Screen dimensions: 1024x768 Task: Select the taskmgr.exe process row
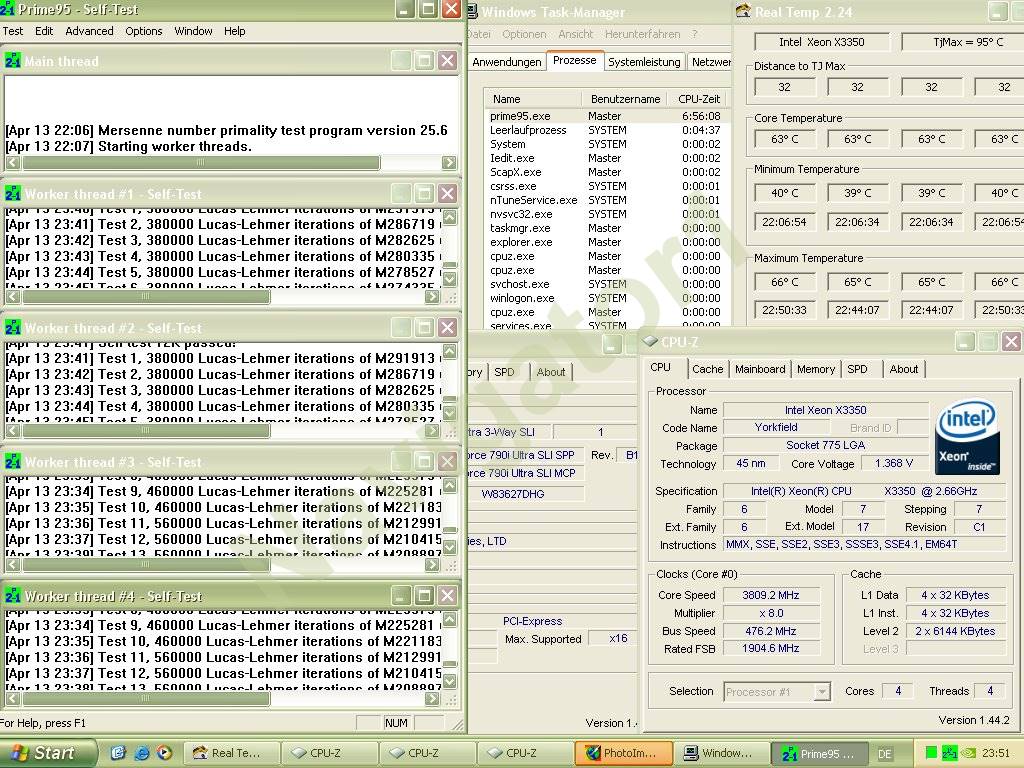tap(605, 228)
